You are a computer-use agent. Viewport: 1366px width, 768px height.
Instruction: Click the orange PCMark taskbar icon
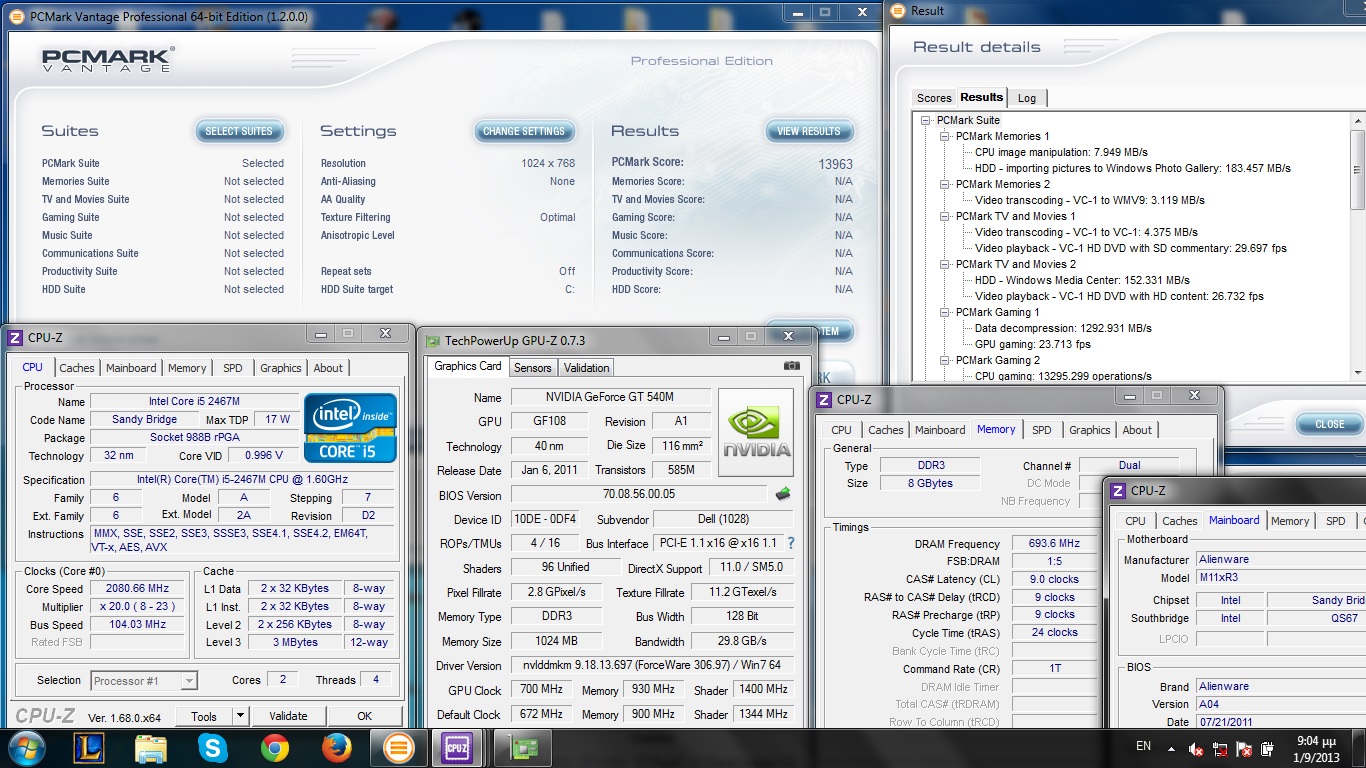click(x=398, y=747)
